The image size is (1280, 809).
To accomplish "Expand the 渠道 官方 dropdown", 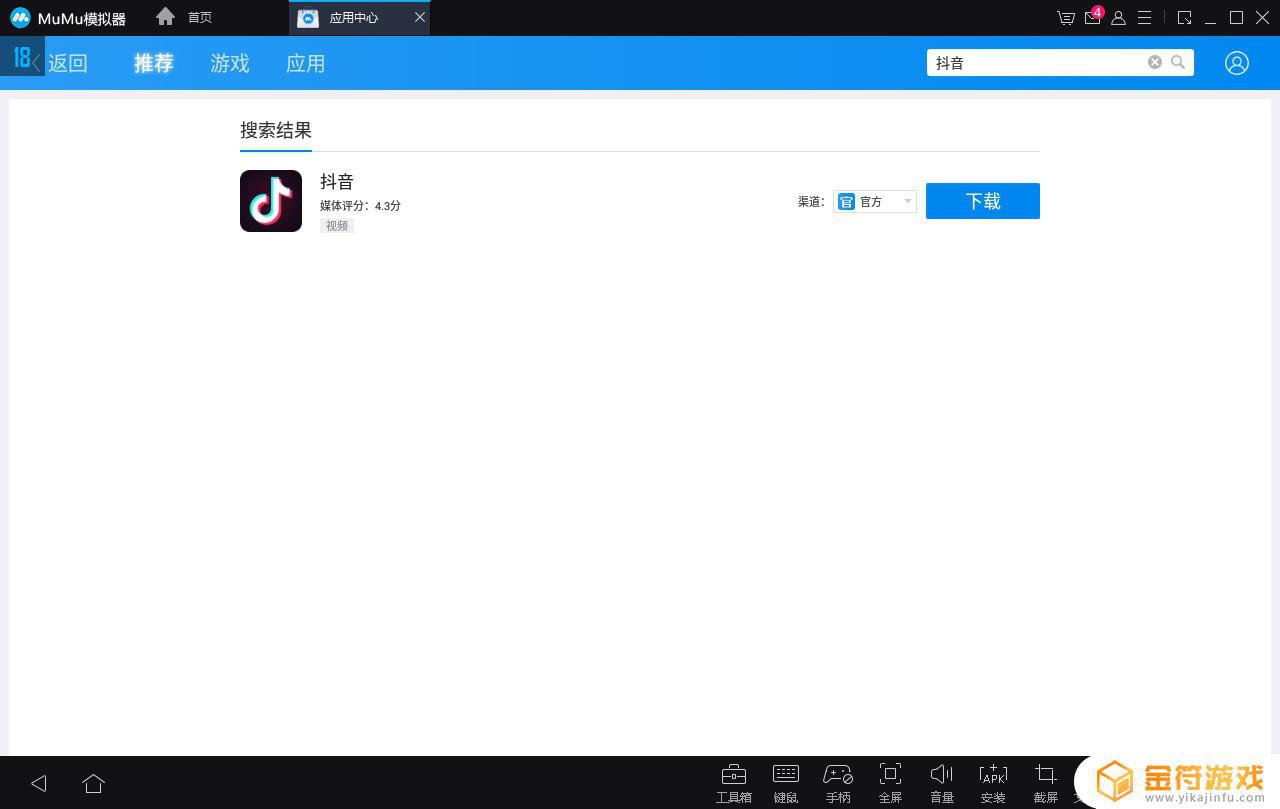I will pyautogui.click(x=875, y=201).
